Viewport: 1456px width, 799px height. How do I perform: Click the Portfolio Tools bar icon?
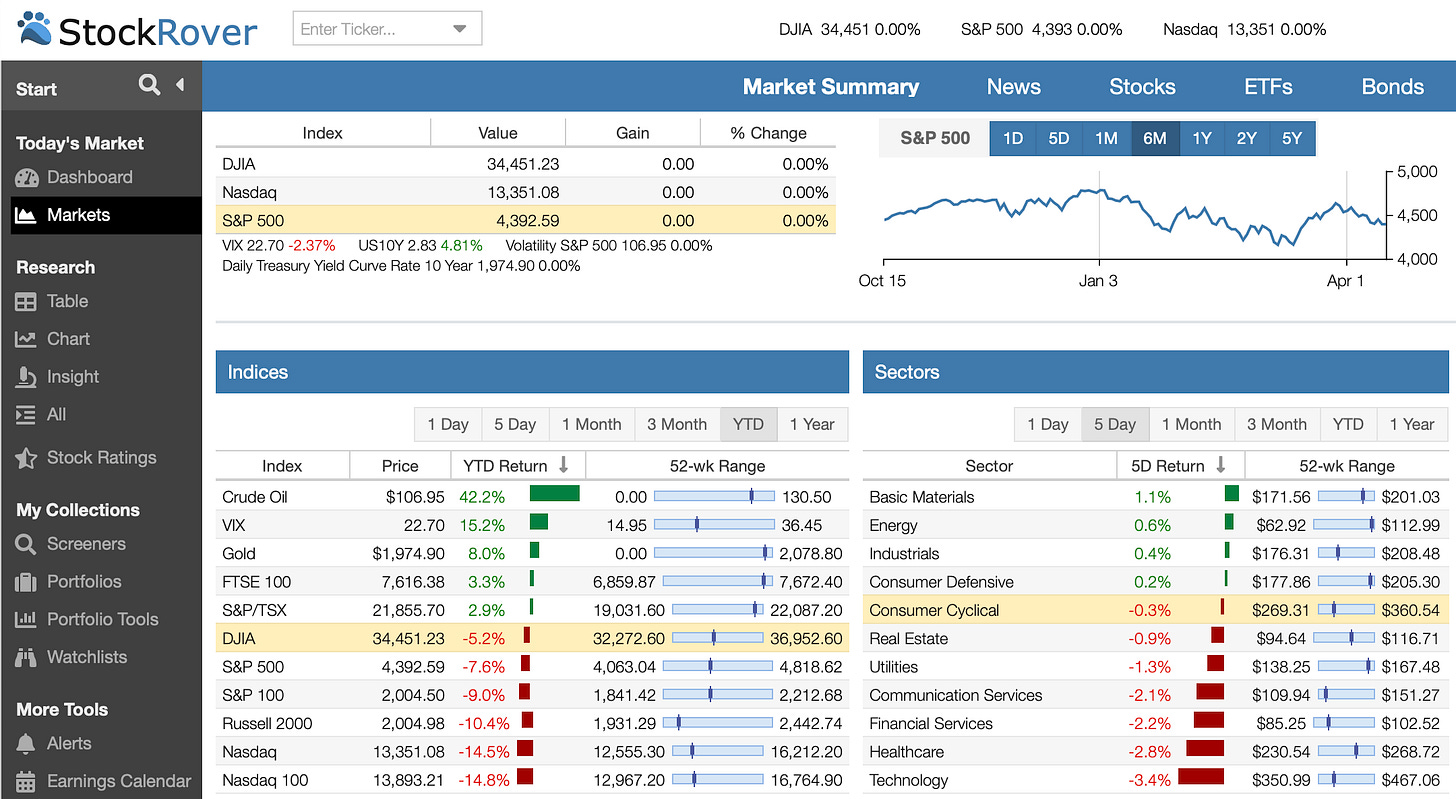pyautogui.click(x=26, y=620)
